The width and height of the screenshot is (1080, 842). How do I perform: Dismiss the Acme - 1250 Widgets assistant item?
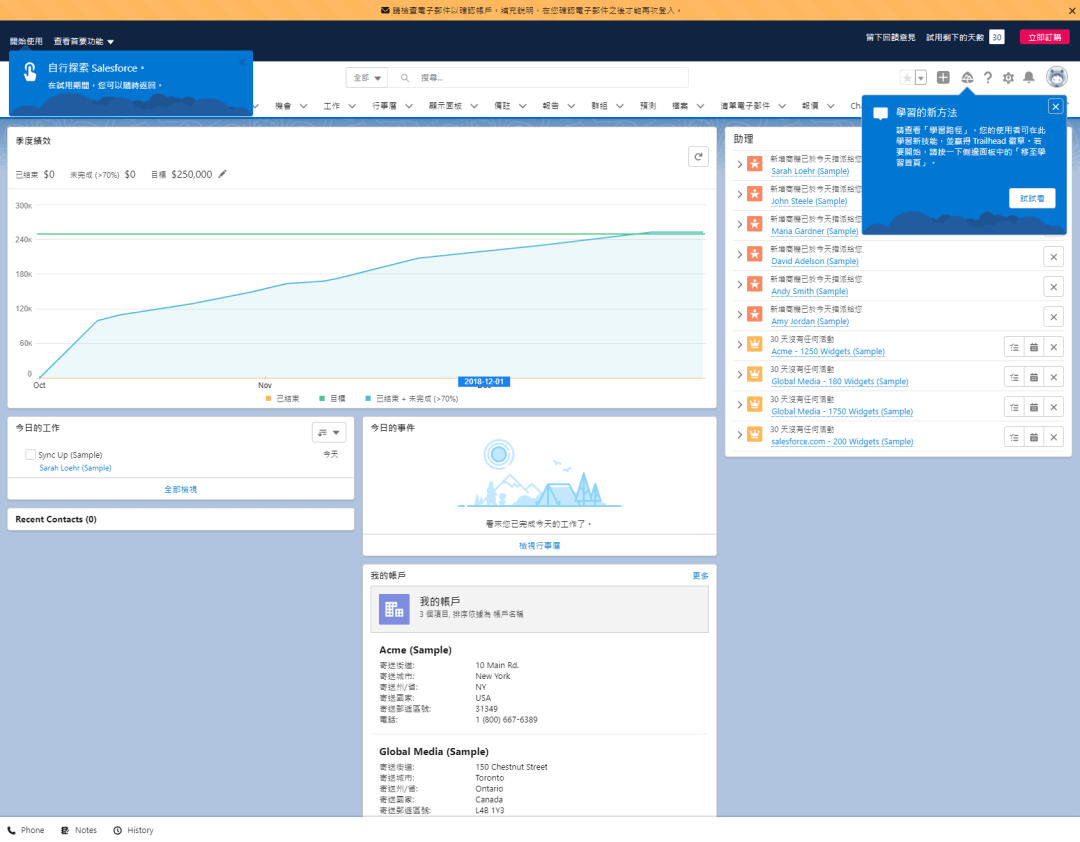pyautogui.click(x=1053, y=347)
